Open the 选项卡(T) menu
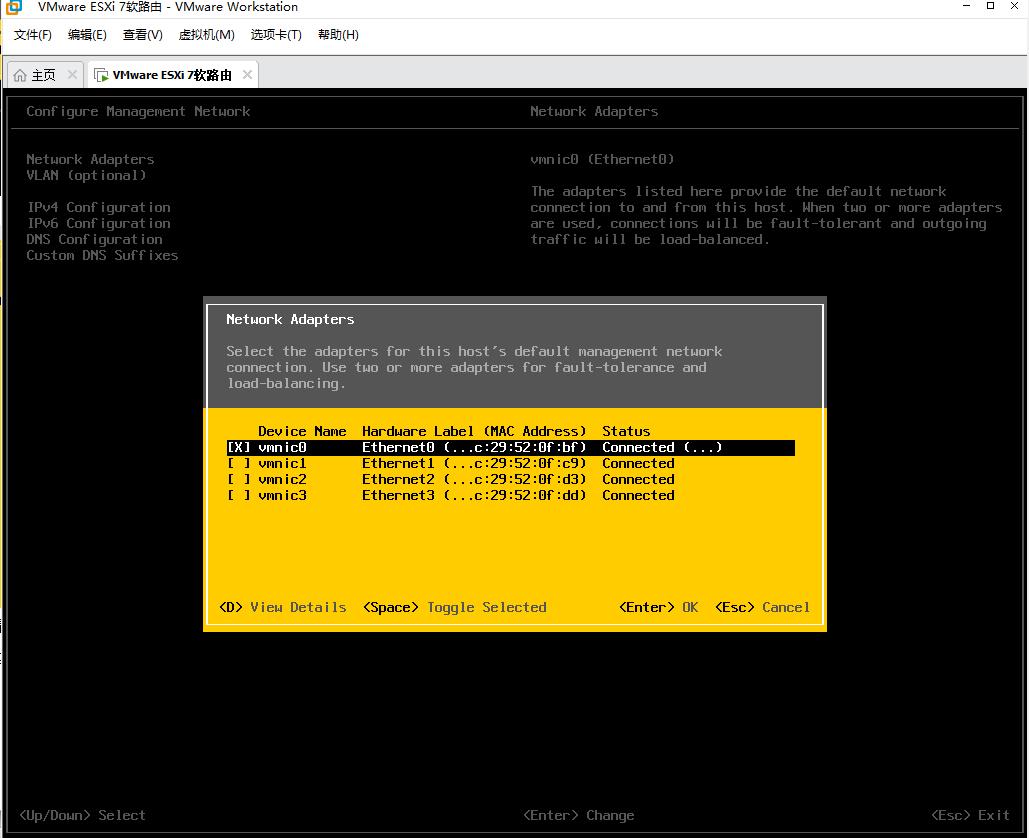This screenshot has height=838, width=1029. pos(276,35)
